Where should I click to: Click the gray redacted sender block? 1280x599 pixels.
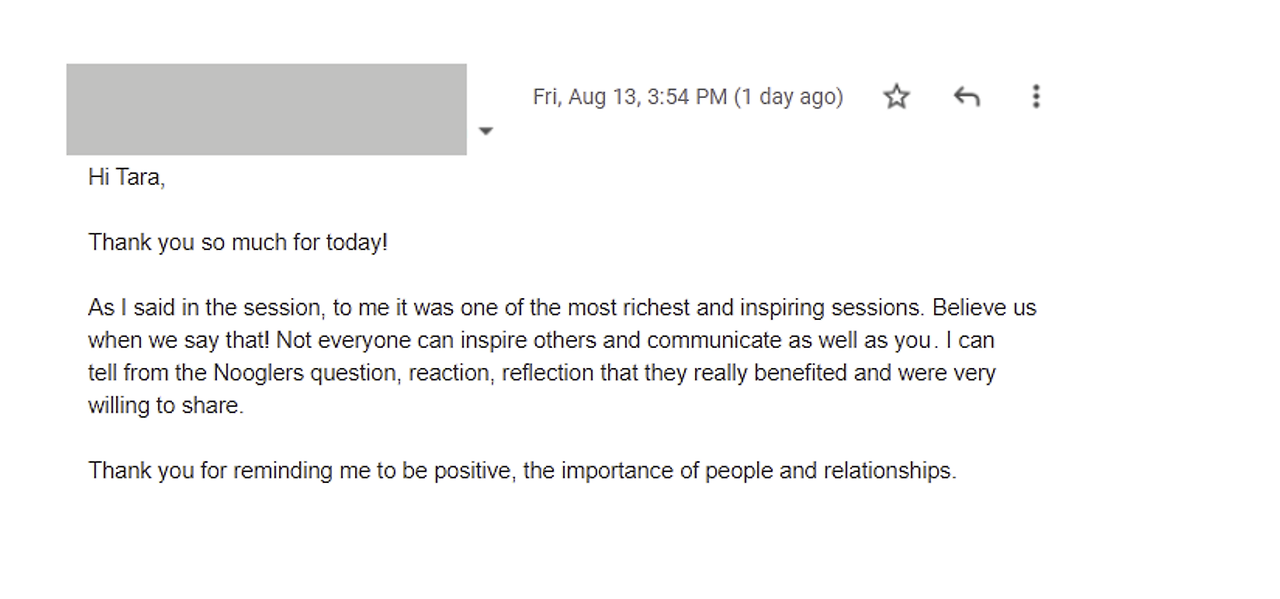[x=266, y=109]
